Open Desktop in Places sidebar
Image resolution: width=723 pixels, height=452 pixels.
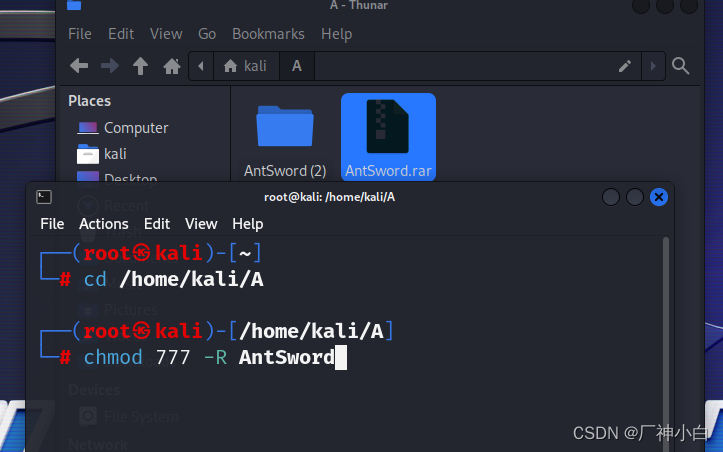(x=118, y=177)
